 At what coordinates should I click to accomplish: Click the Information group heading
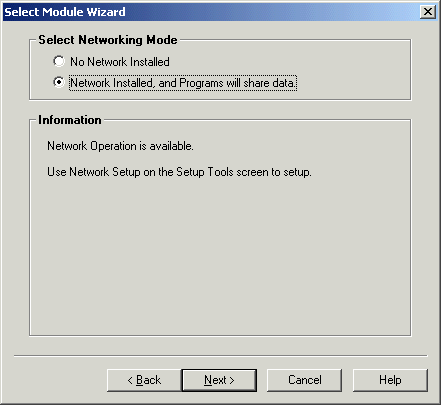70,120
